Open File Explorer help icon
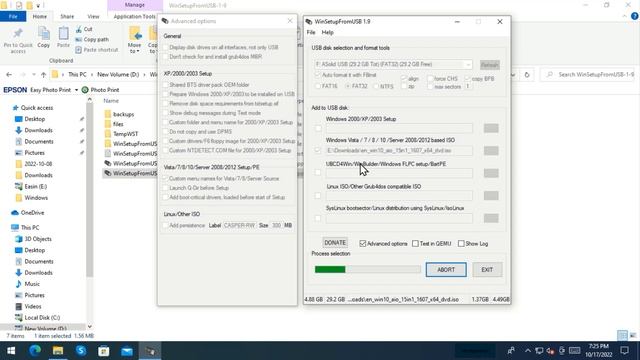 tap(634, 16)
